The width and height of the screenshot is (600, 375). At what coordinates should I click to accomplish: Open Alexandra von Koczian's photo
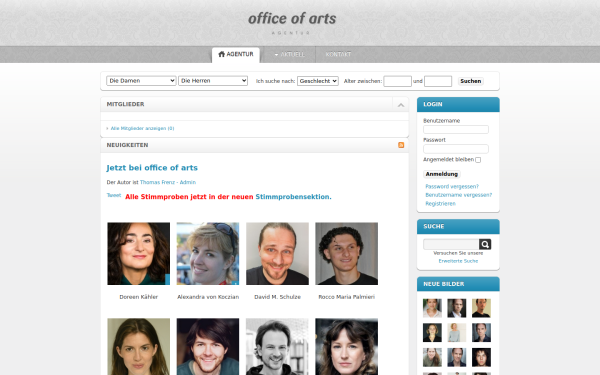click(208, 254)
